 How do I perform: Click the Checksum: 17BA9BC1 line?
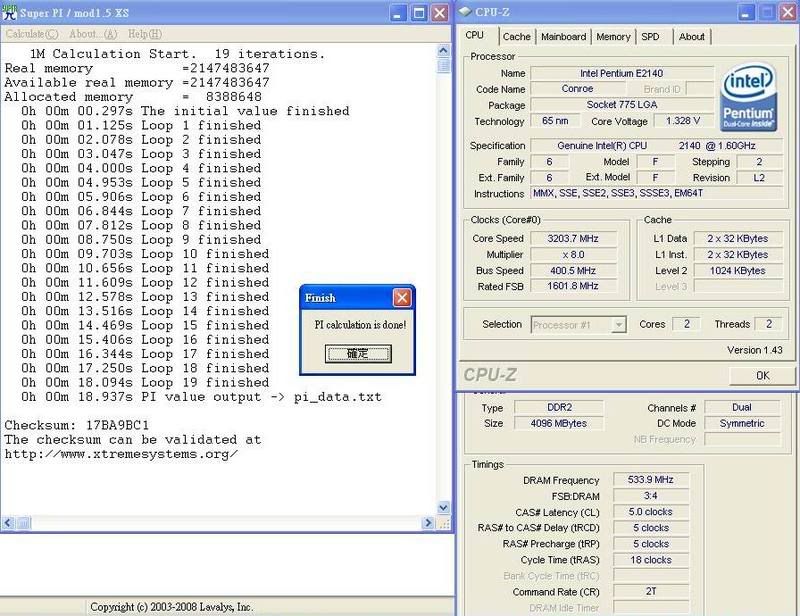pyautogui.click(x=77, y=425)
